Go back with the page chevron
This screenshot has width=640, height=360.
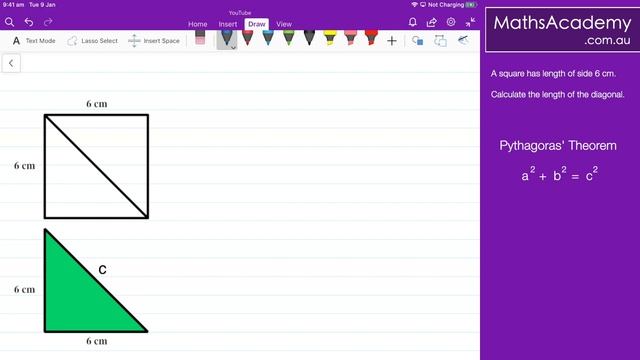click(11, 63)
